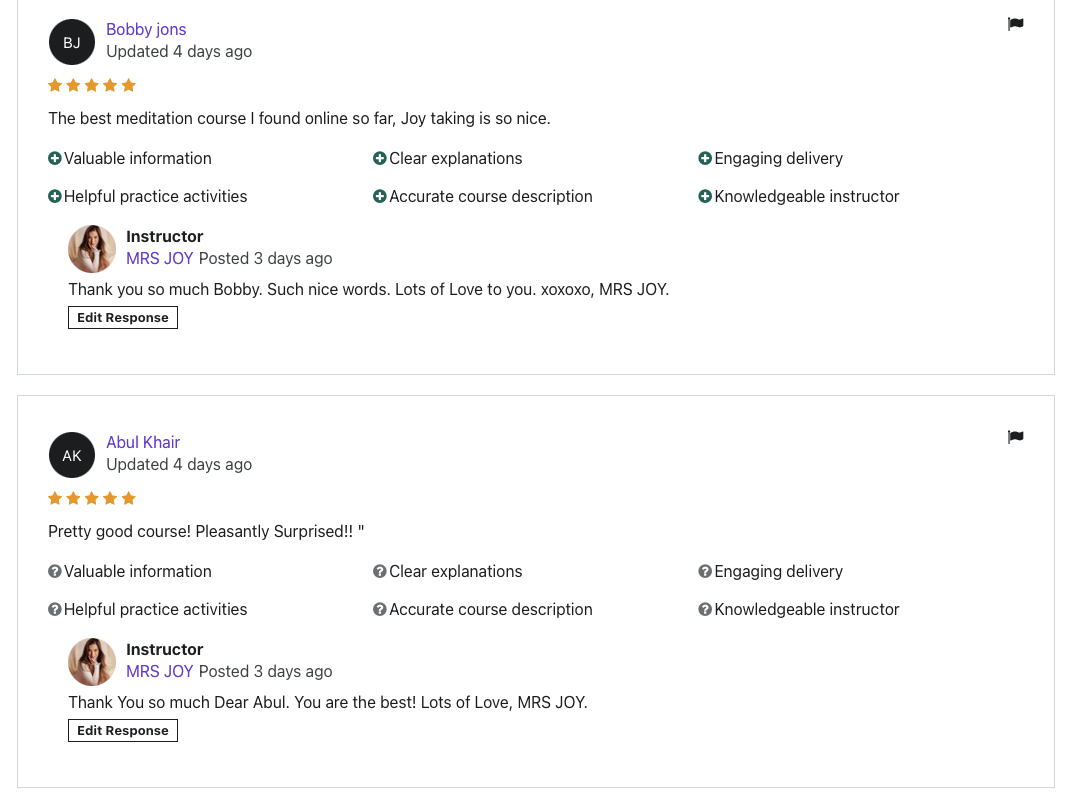The image size is (1071, 796).
Task: Click plus icon beside Engaging delivery
Action: [705, 158]
